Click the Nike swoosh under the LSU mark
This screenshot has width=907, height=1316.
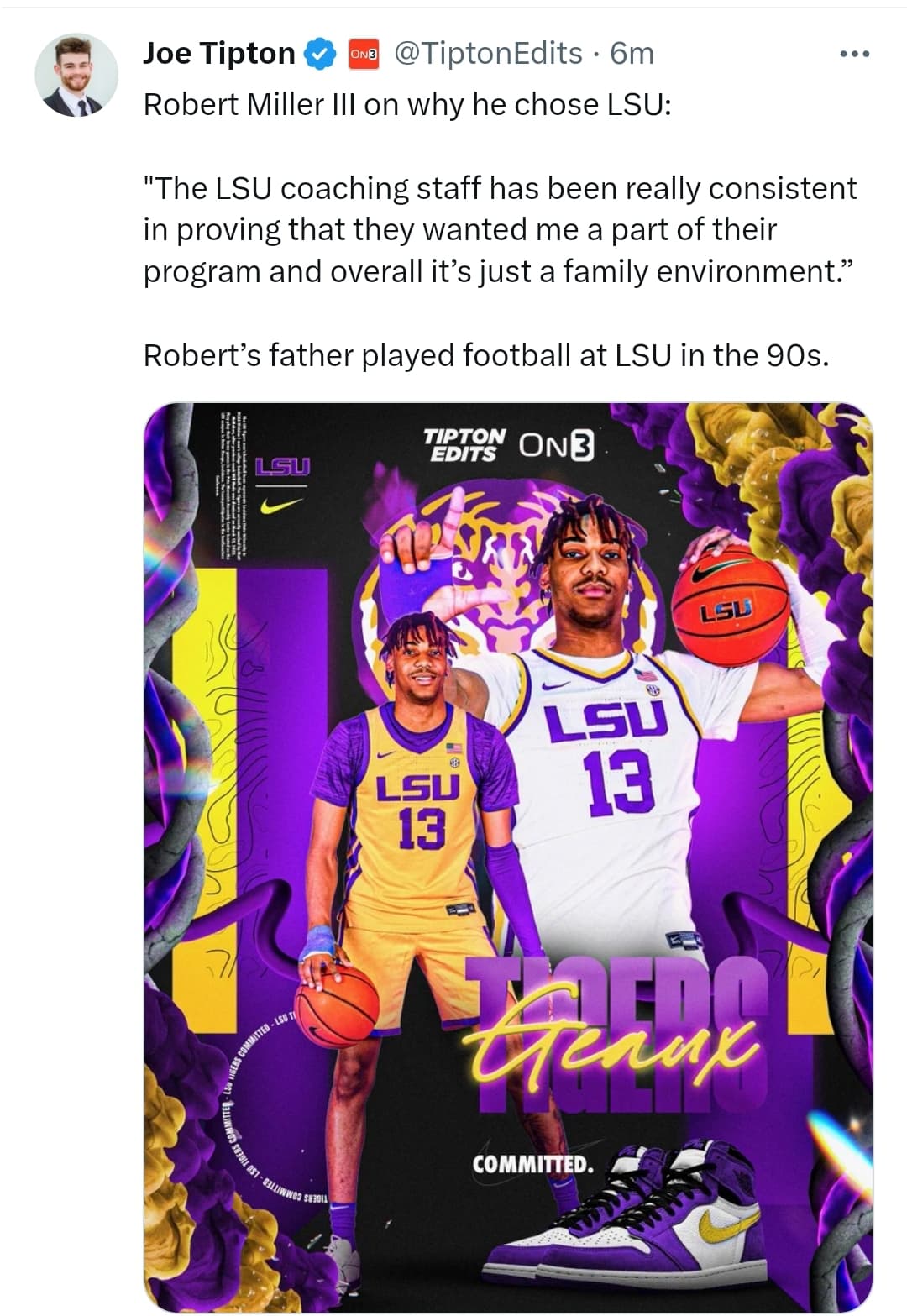pyautogui.click(x=281, y=506)
